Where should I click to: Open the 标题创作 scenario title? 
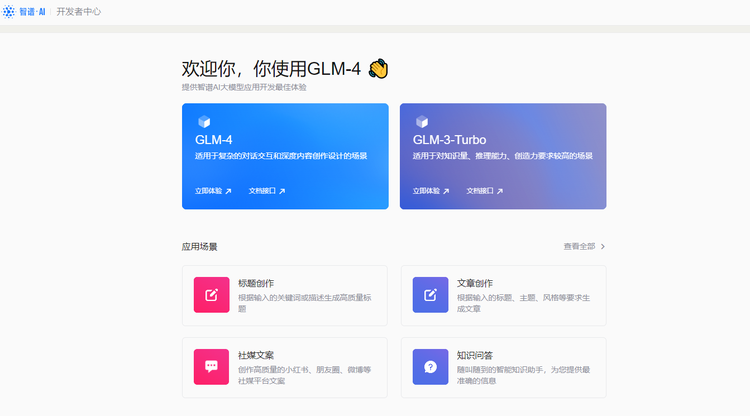(x=256, y=283)
